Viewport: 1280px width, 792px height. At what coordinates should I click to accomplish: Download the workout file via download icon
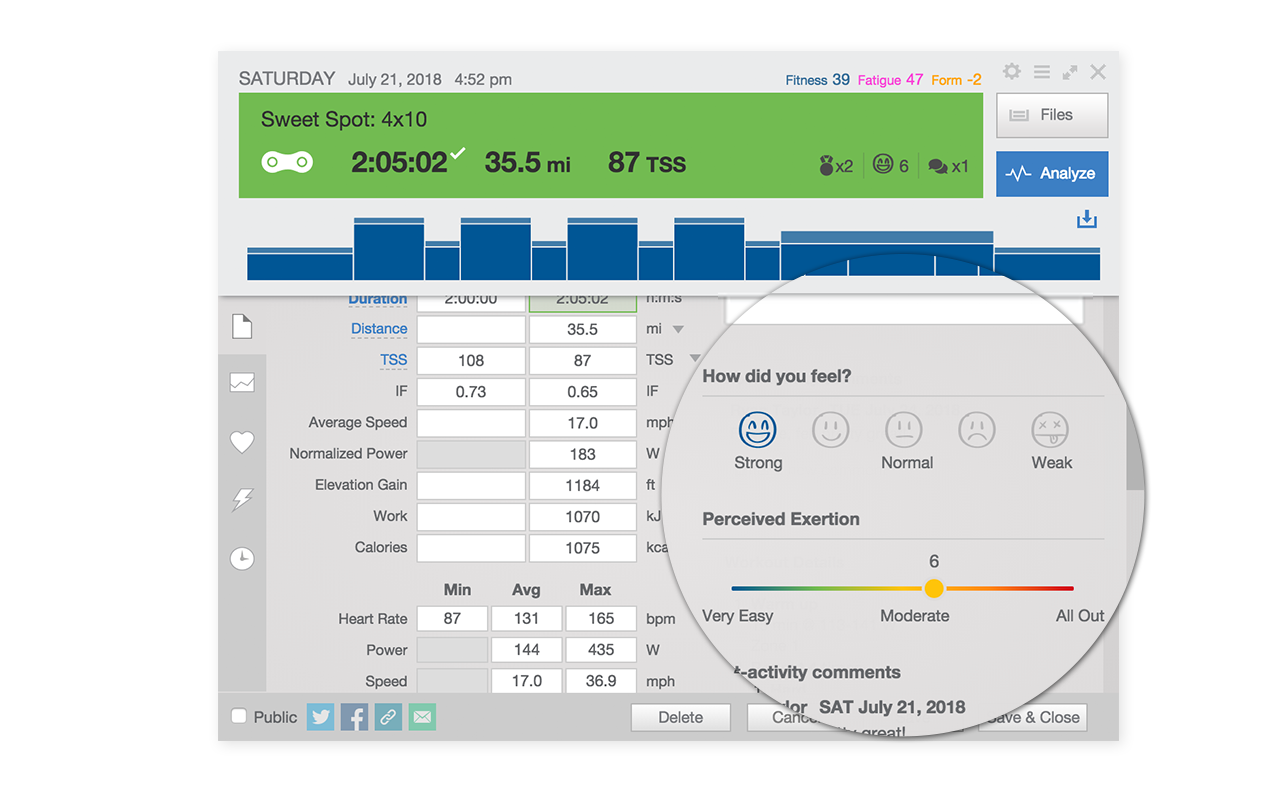(1087, 219)
